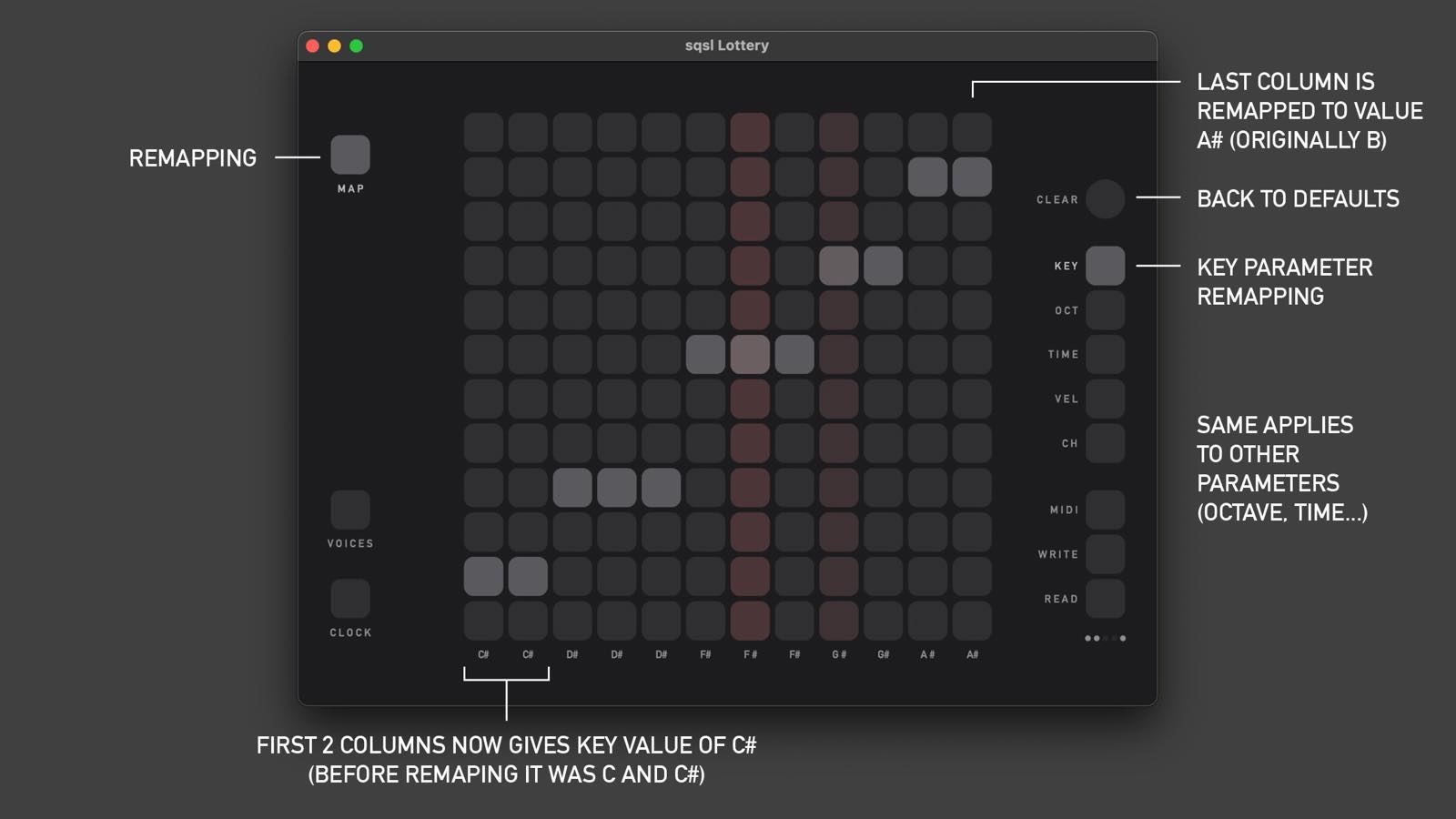Select the CH parameter pad

click(x=1106, y=443)
